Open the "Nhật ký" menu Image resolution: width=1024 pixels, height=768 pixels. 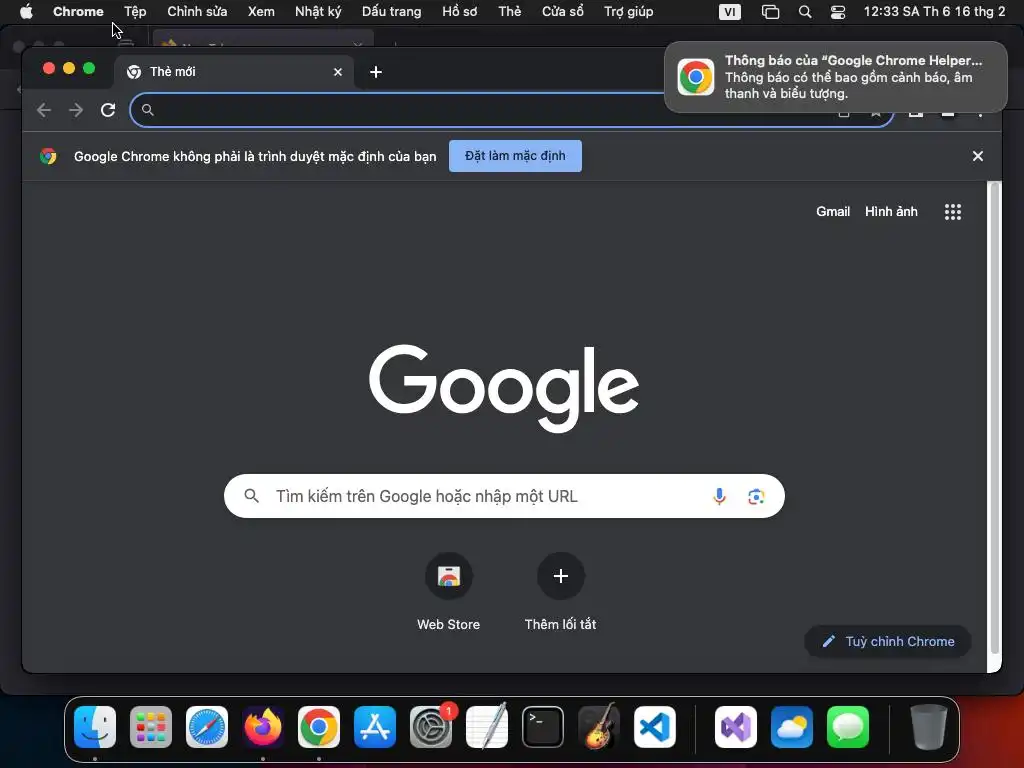click(318, 12)
